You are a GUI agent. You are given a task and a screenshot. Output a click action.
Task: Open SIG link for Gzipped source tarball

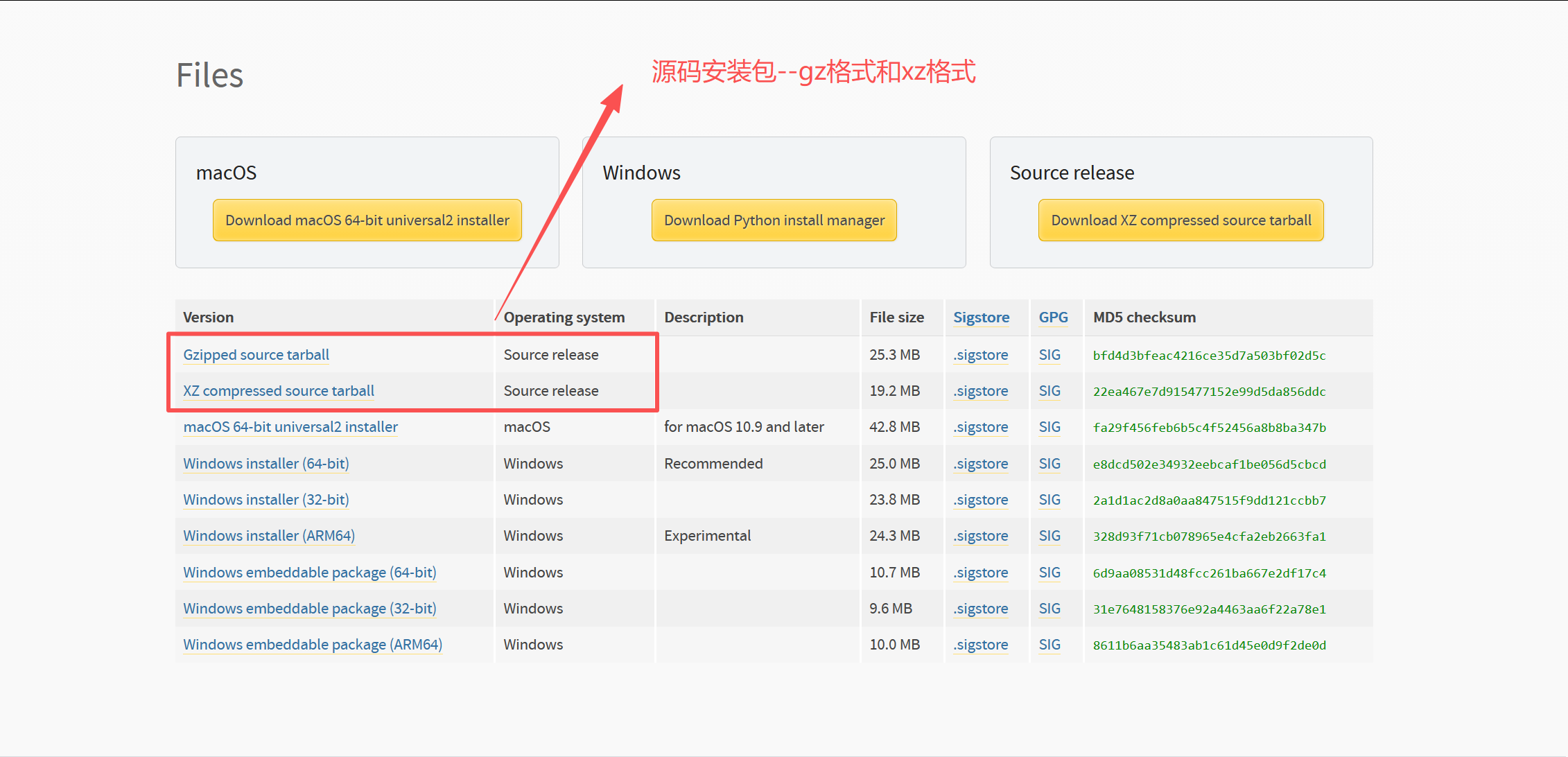(x=1049, y=355)
